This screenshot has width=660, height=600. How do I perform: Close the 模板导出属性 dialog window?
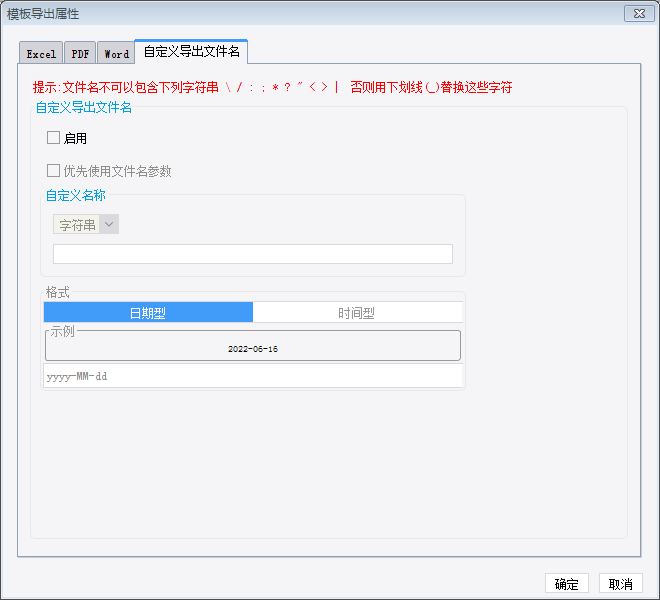coord(639,13)
